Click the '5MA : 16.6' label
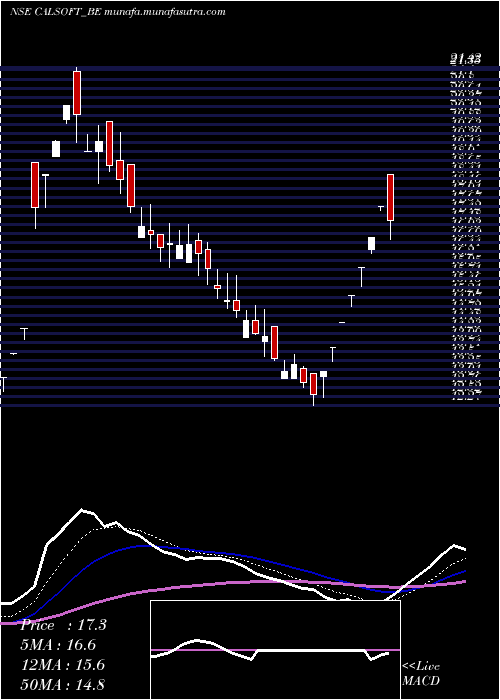Image resolution: width=500 pixels, height=700 pixels. pyautogui.click(x=58, y=645)
